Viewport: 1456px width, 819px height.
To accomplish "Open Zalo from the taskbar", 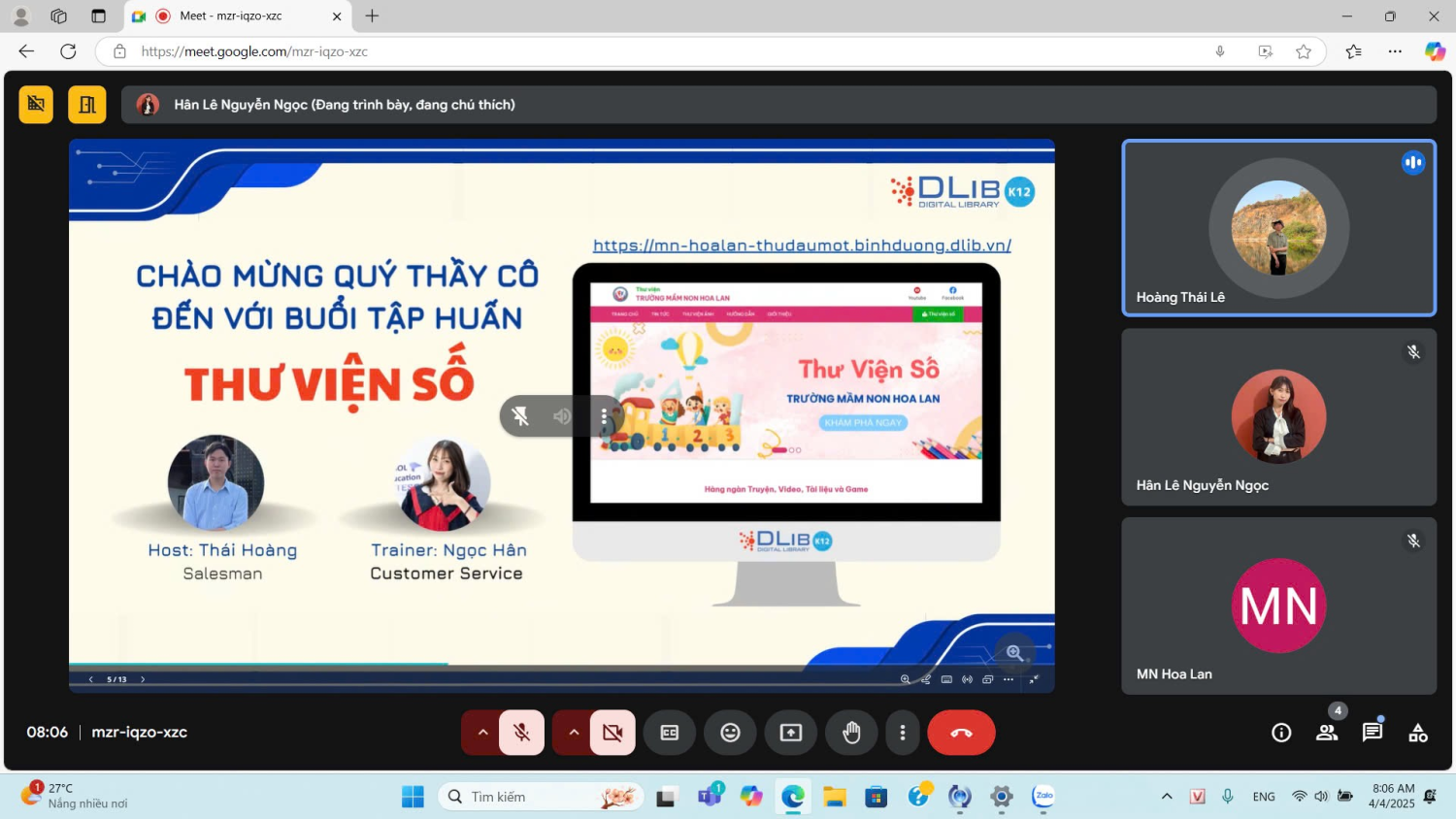I will 1043,797.
